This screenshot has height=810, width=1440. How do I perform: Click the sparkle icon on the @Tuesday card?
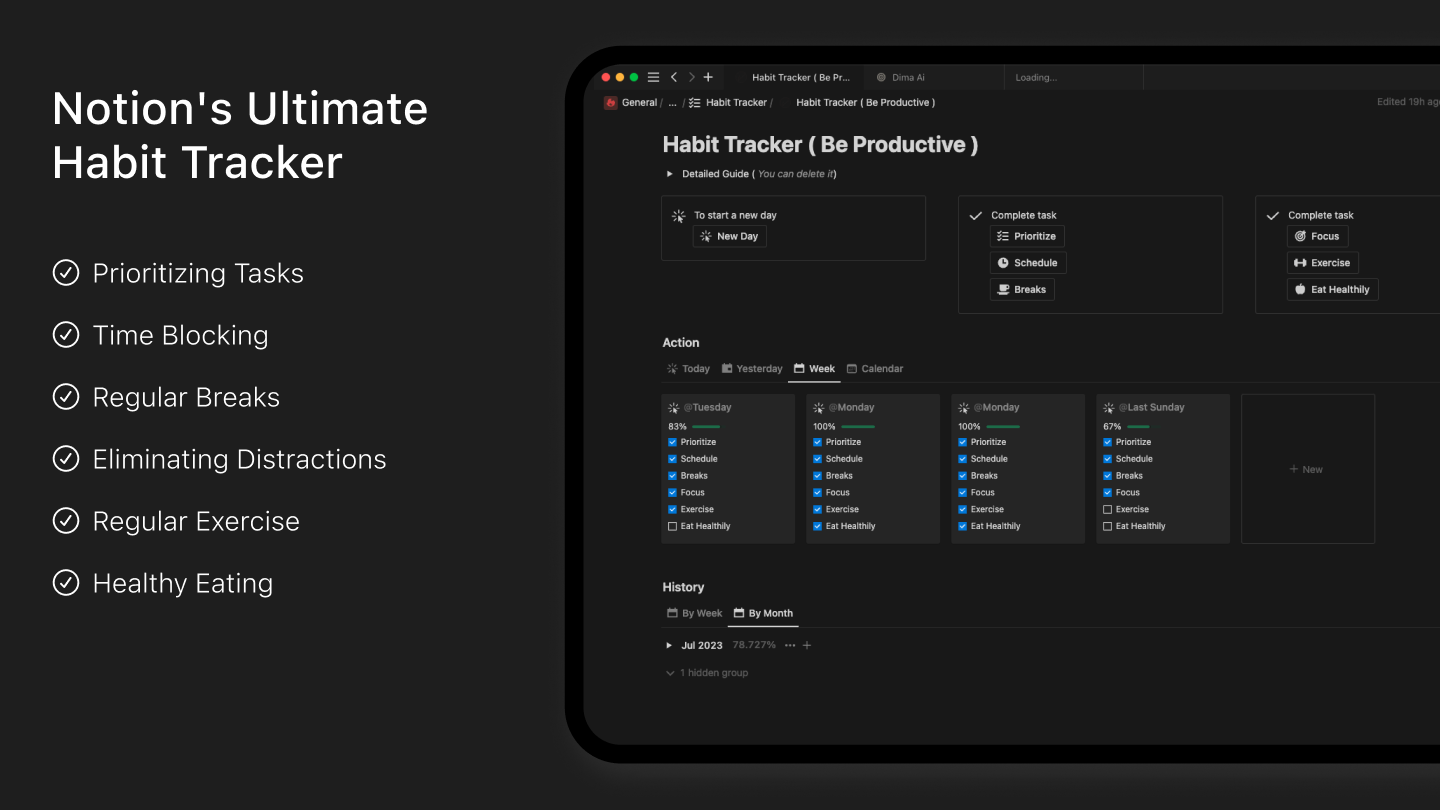click(674, 407)
